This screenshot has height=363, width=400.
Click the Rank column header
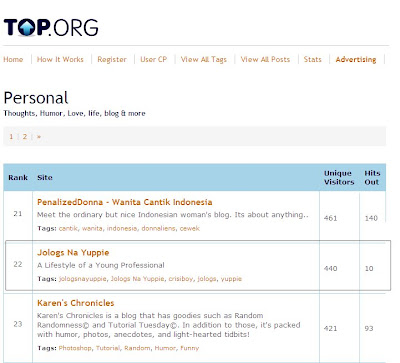pos(18,178)
